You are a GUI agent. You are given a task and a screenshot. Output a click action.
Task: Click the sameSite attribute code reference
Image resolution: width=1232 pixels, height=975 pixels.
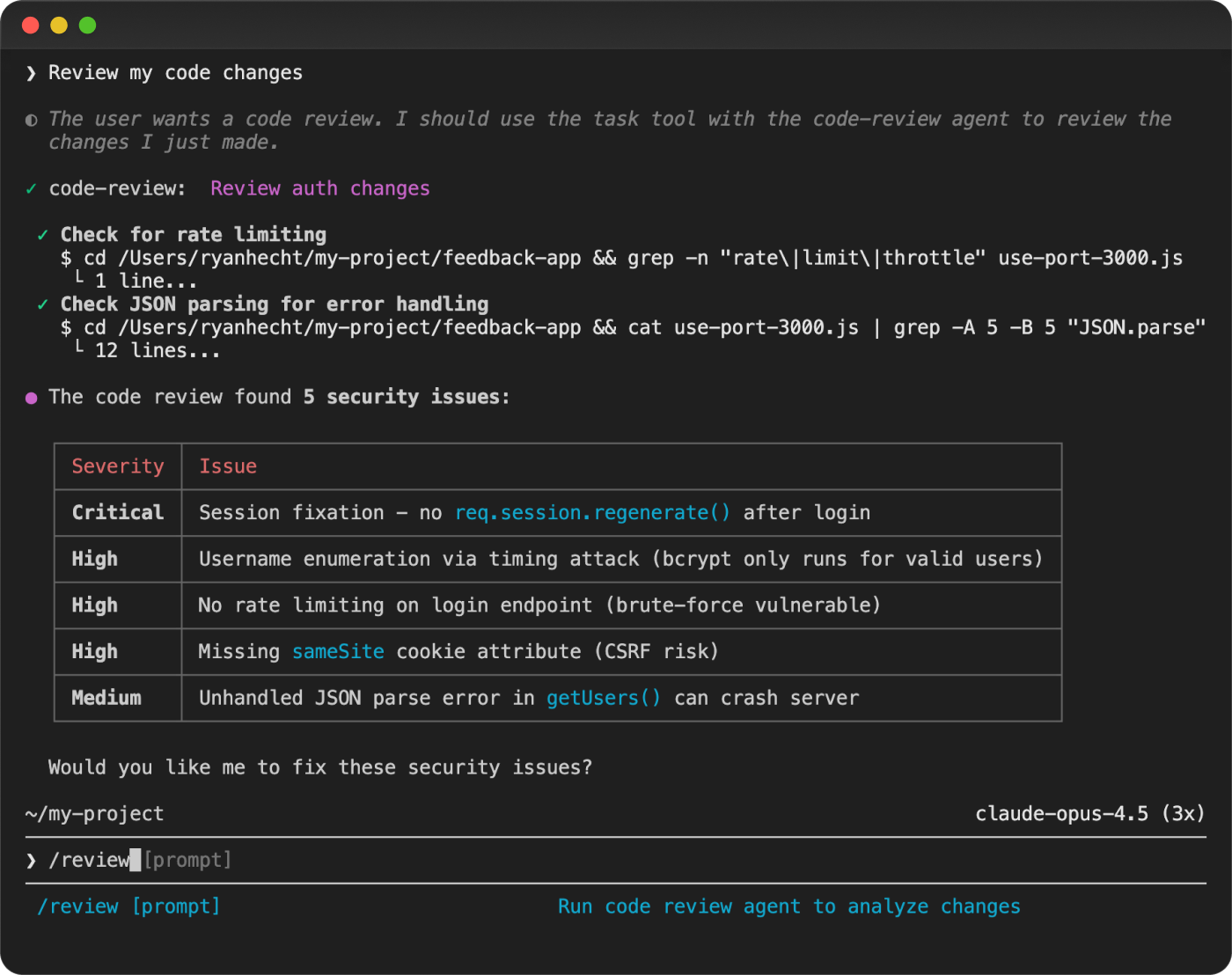click(x=338, y=652)
